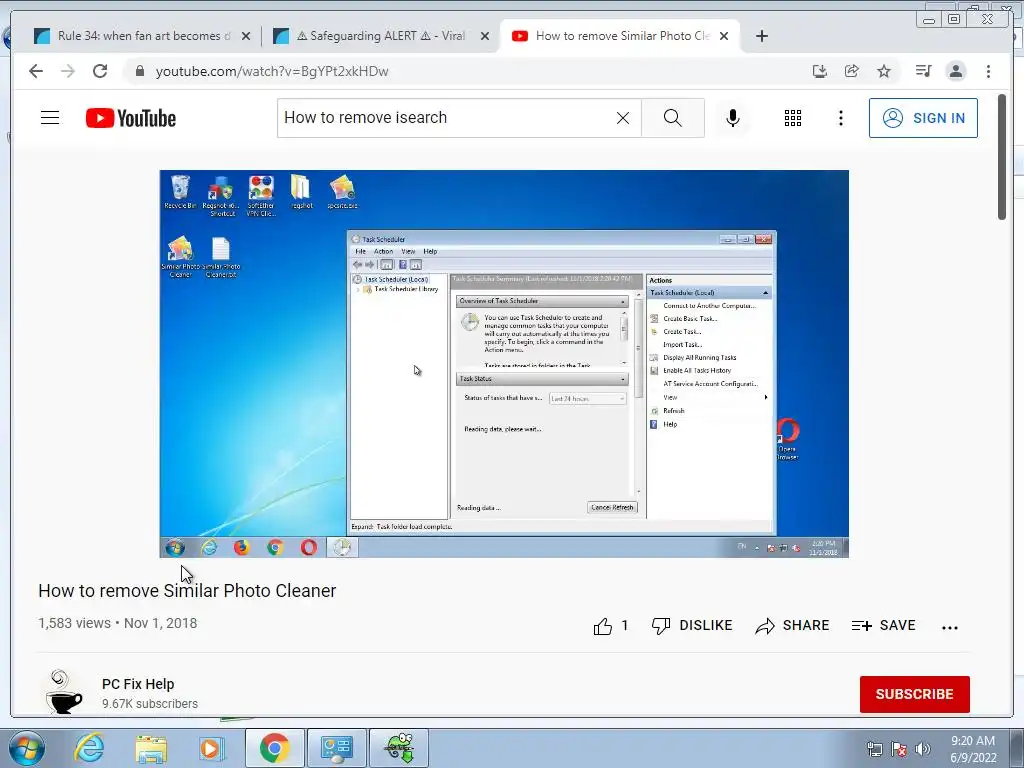Open the Chrome profile avatar
The image size is (1024, 768).
click(956, 71)
